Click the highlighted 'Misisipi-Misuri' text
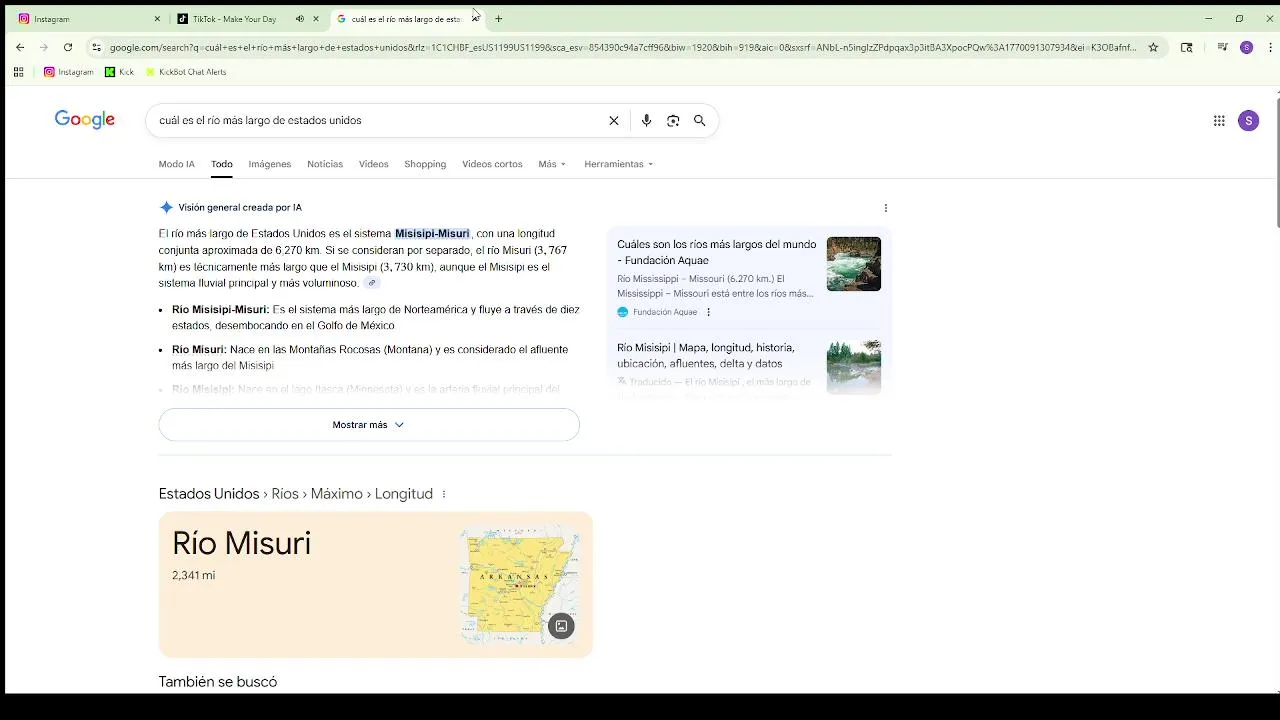 [x=432, y=234]
